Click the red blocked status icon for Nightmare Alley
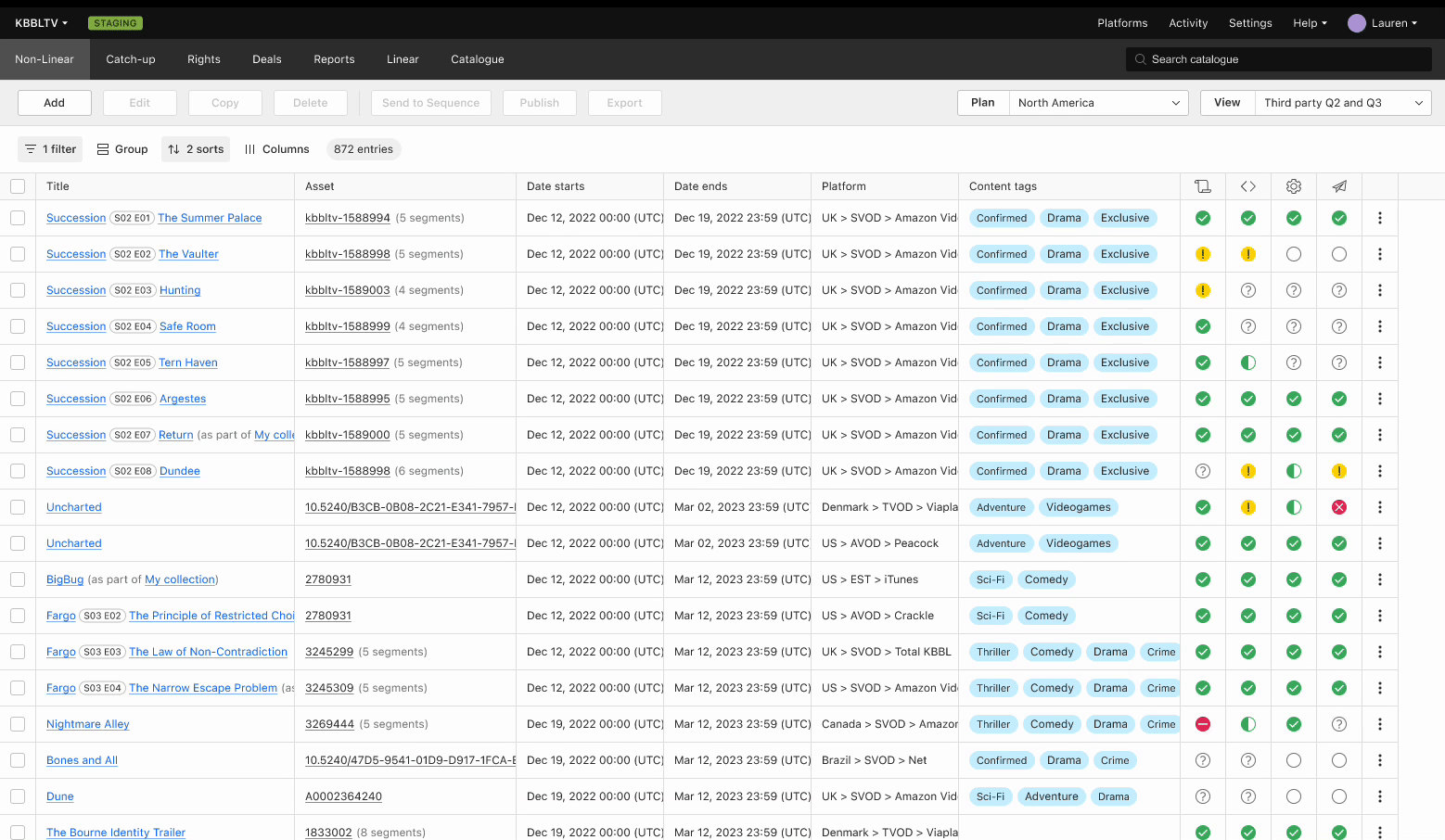The height and width of the screenshot is (840, 1445). point(1203,724)
